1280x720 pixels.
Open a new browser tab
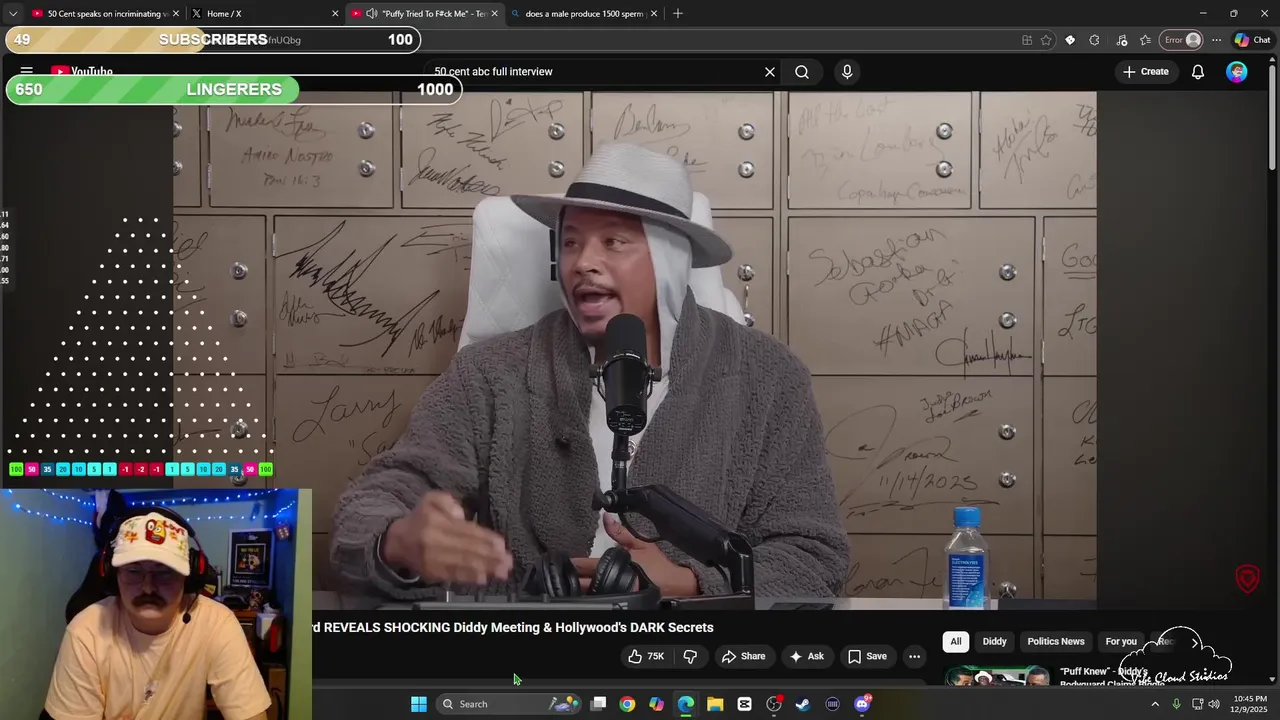tap(678, 14)
